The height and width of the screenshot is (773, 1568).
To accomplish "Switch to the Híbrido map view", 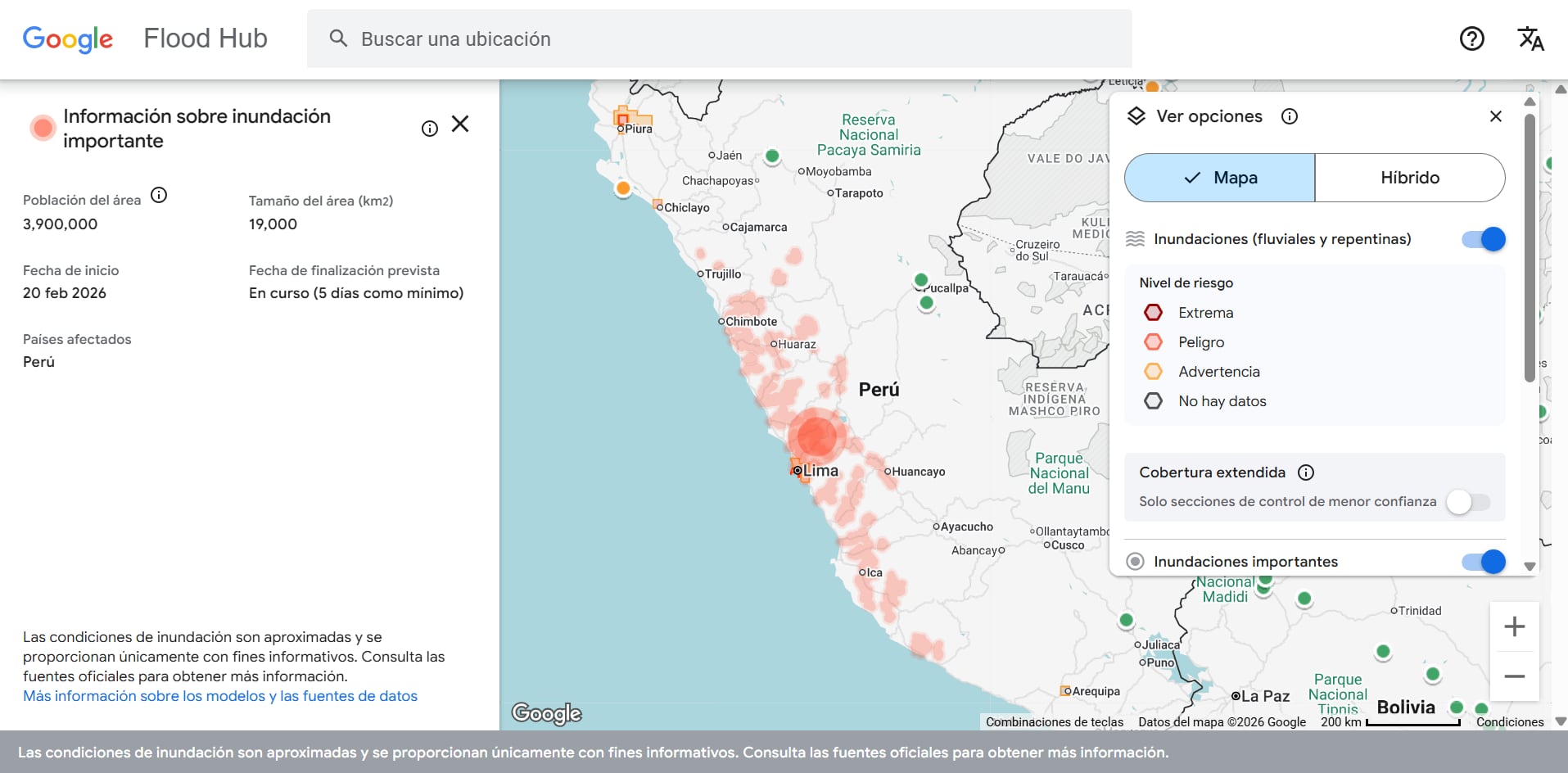I will pyautogui.click(x=1409, y=177).
